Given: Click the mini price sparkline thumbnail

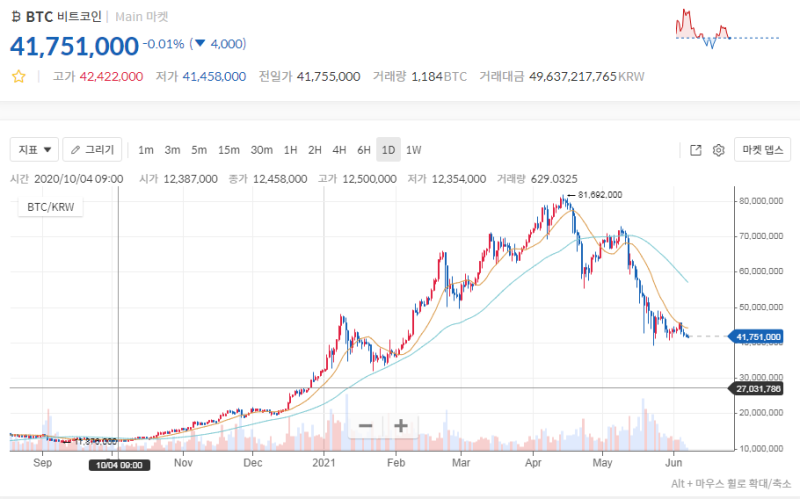Looking at the screenshot, I should 728,29.
